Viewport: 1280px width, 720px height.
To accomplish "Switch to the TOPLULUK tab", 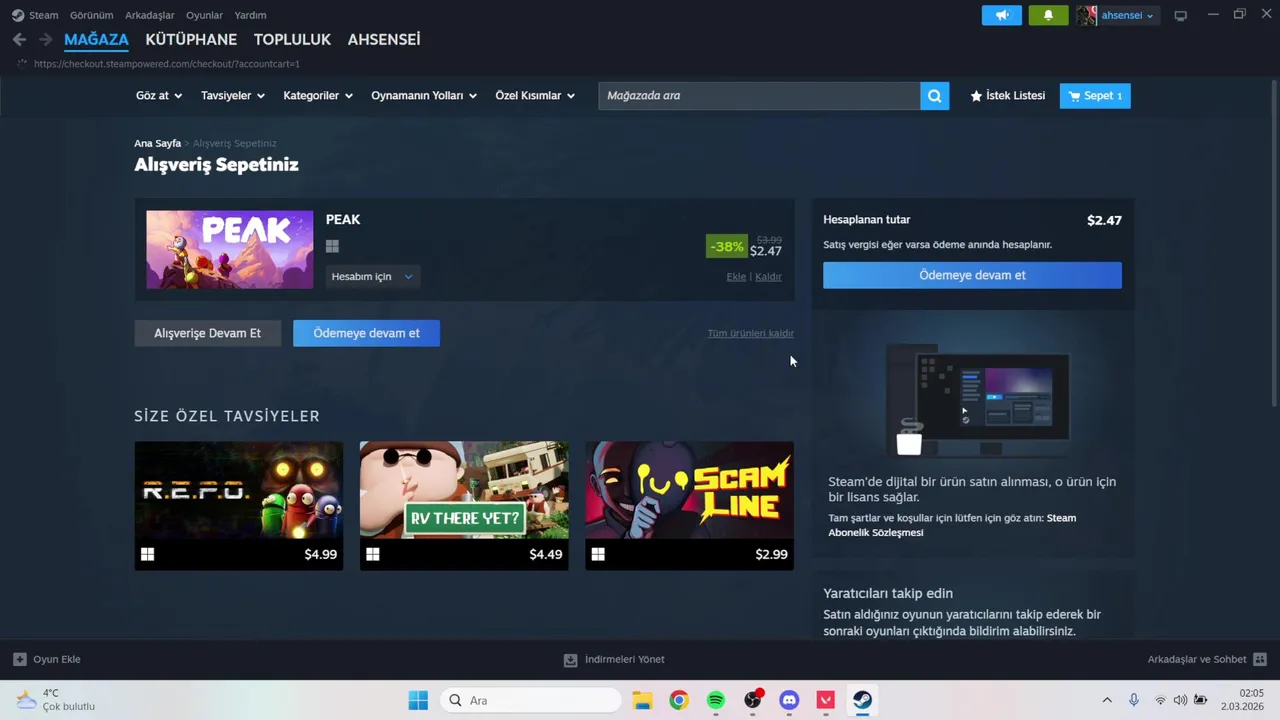I will [x=292, y=39].
